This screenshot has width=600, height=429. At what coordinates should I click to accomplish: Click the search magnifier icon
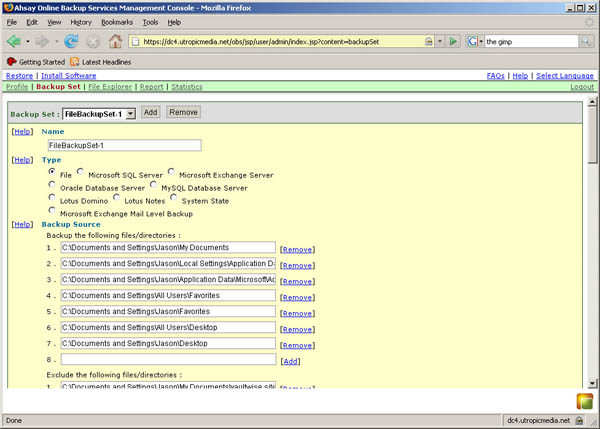586,41
